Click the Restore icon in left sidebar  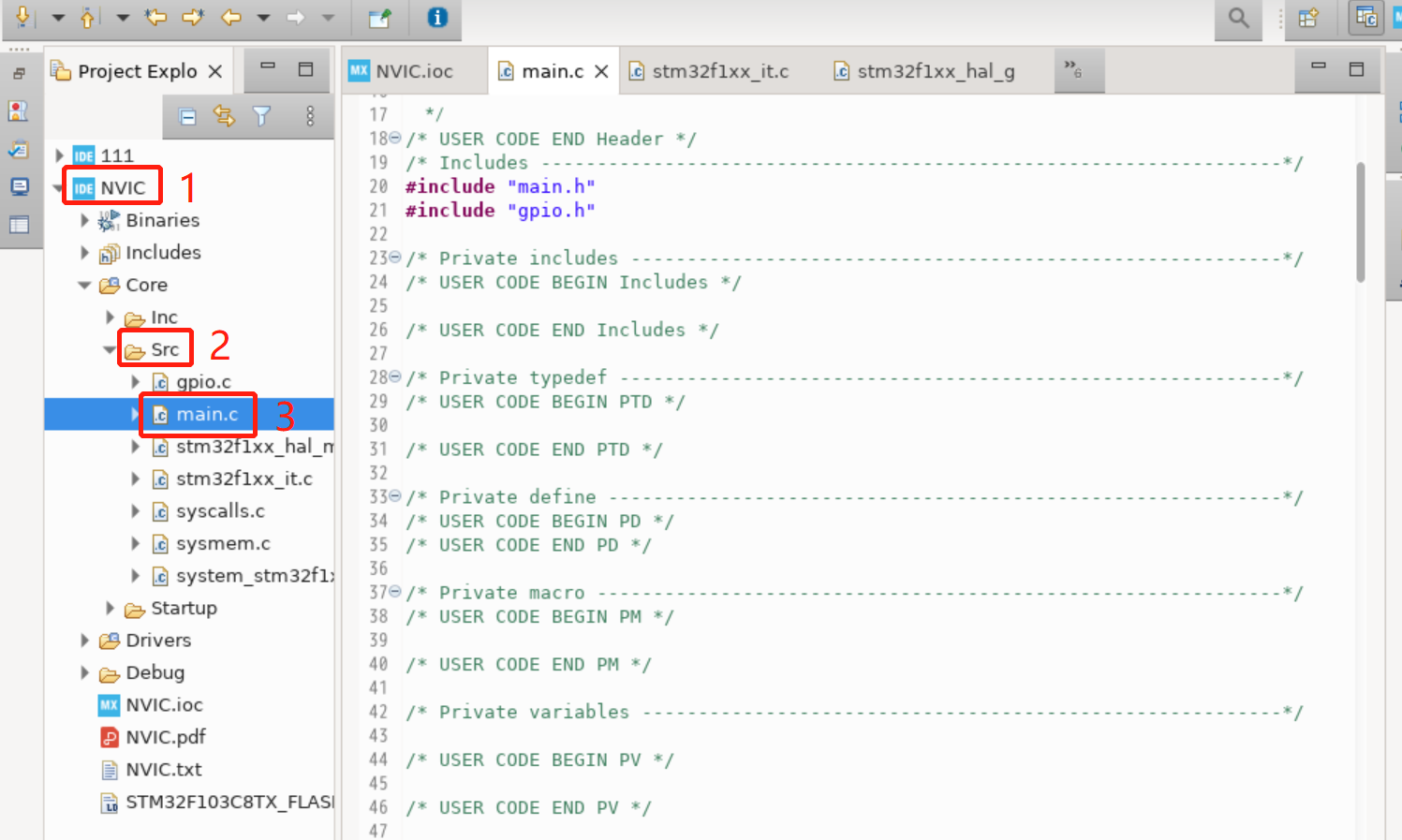tap(19, 73)
